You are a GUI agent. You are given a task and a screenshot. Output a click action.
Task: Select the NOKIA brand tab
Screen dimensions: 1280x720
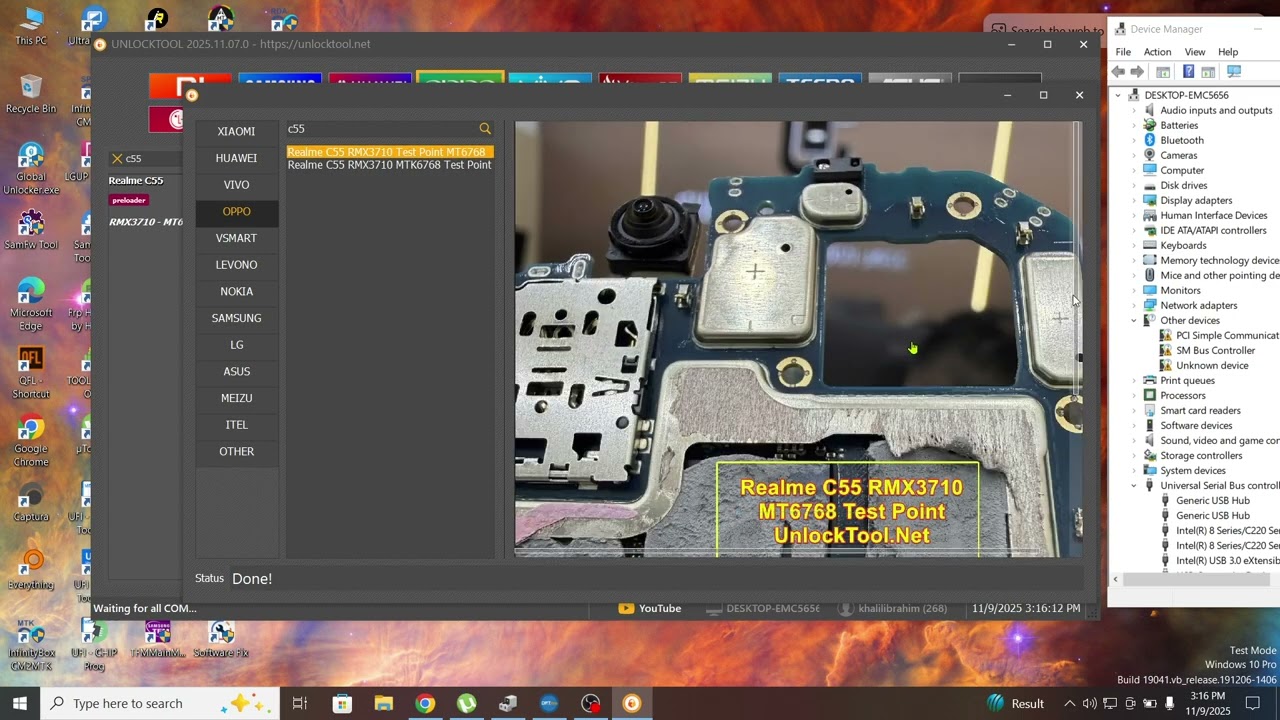[237, 292]
